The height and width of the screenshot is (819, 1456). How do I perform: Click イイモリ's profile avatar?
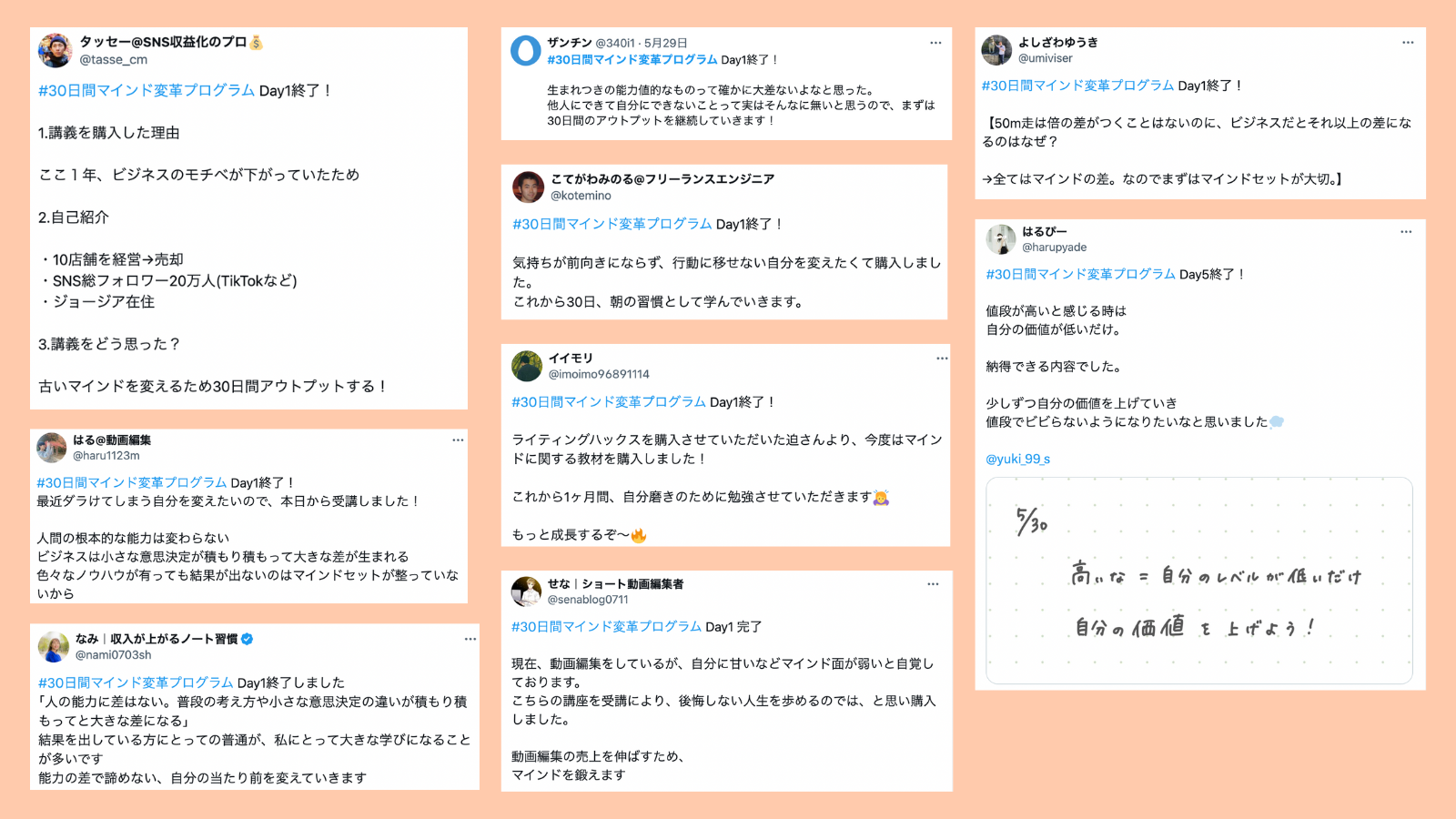click(527, 366)
